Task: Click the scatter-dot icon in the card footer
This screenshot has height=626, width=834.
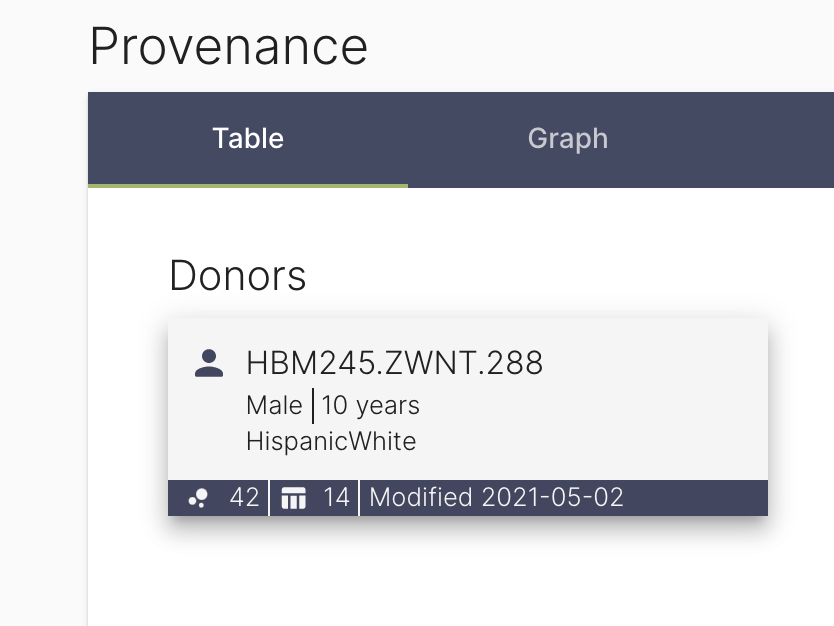Action: point(196,497)
